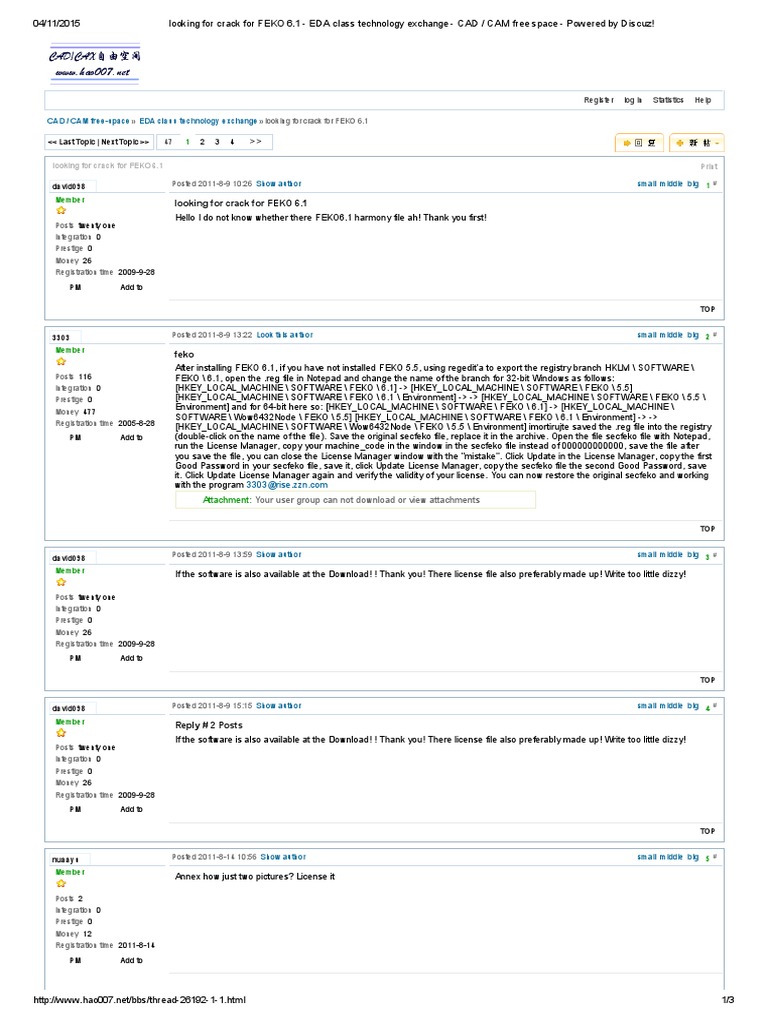Click the 'feko' title in post 2
Screen dimensions: 768x1024
pyautogui.click(x=184, y=355)
